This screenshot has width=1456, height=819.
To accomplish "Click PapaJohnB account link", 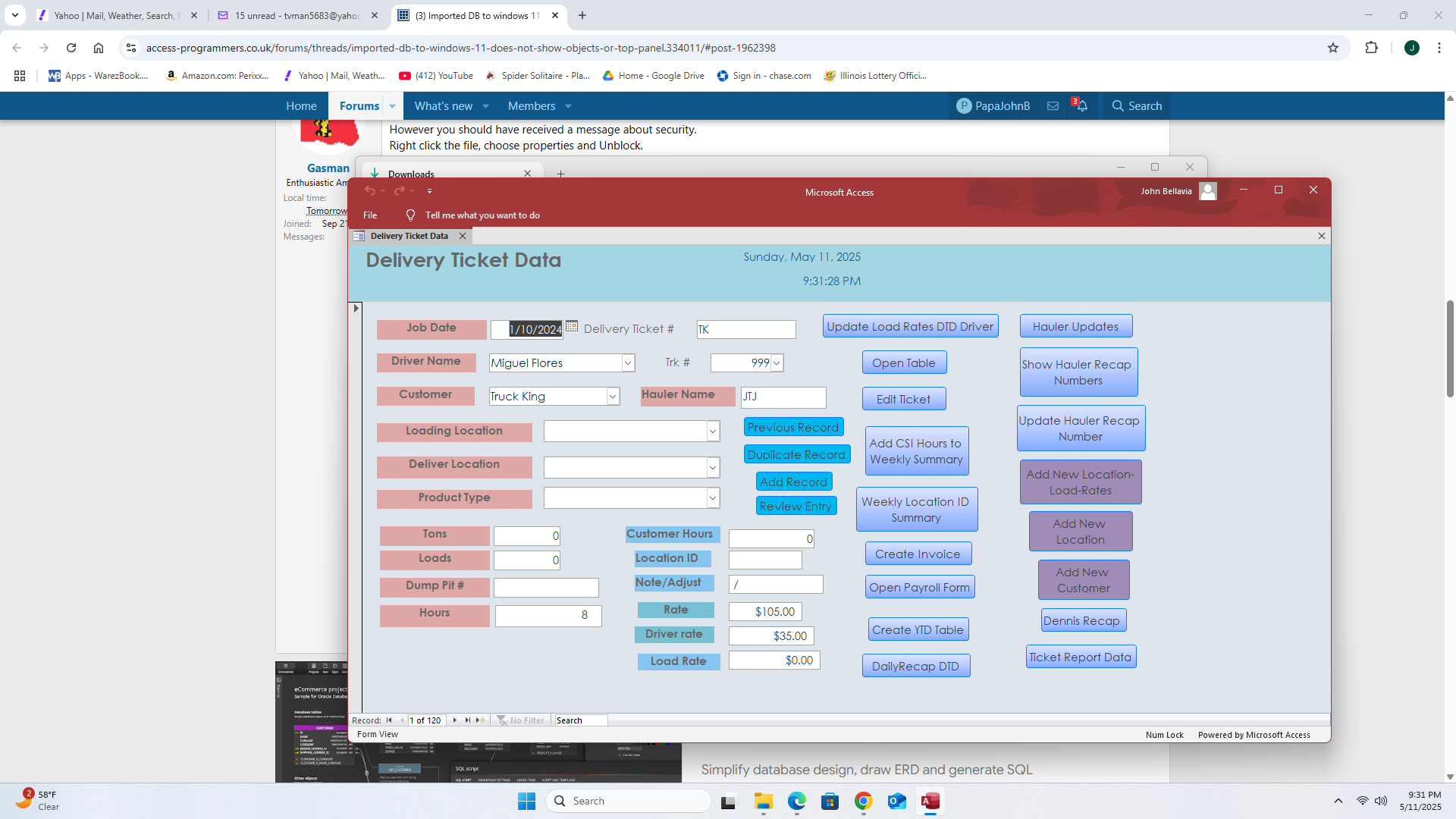I will (993, 106).
